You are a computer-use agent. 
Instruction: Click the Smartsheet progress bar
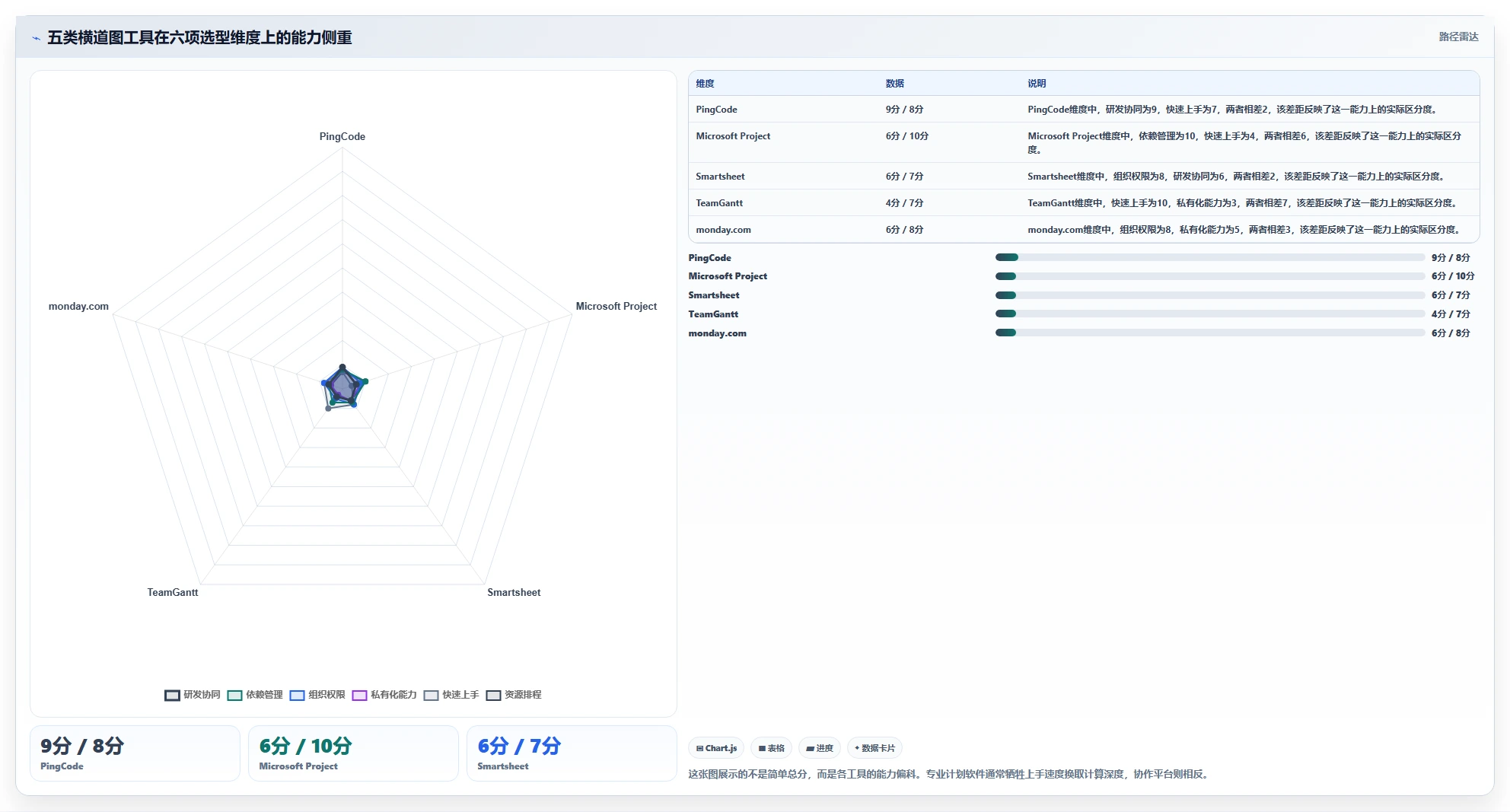pyautogui.click(x=1210, y=295)
